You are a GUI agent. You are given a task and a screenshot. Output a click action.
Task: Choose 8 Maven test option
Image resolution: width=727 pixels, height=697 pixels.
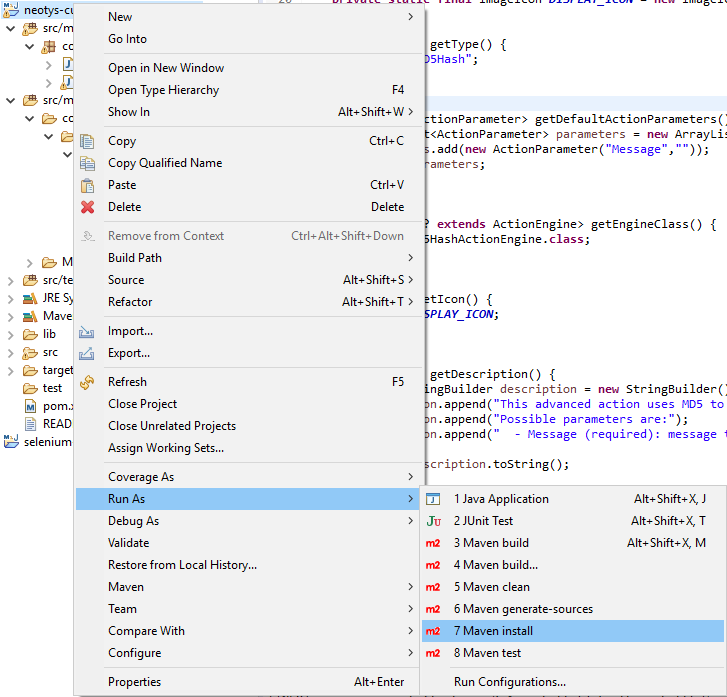pyautogui.click(x=487, y=653)
